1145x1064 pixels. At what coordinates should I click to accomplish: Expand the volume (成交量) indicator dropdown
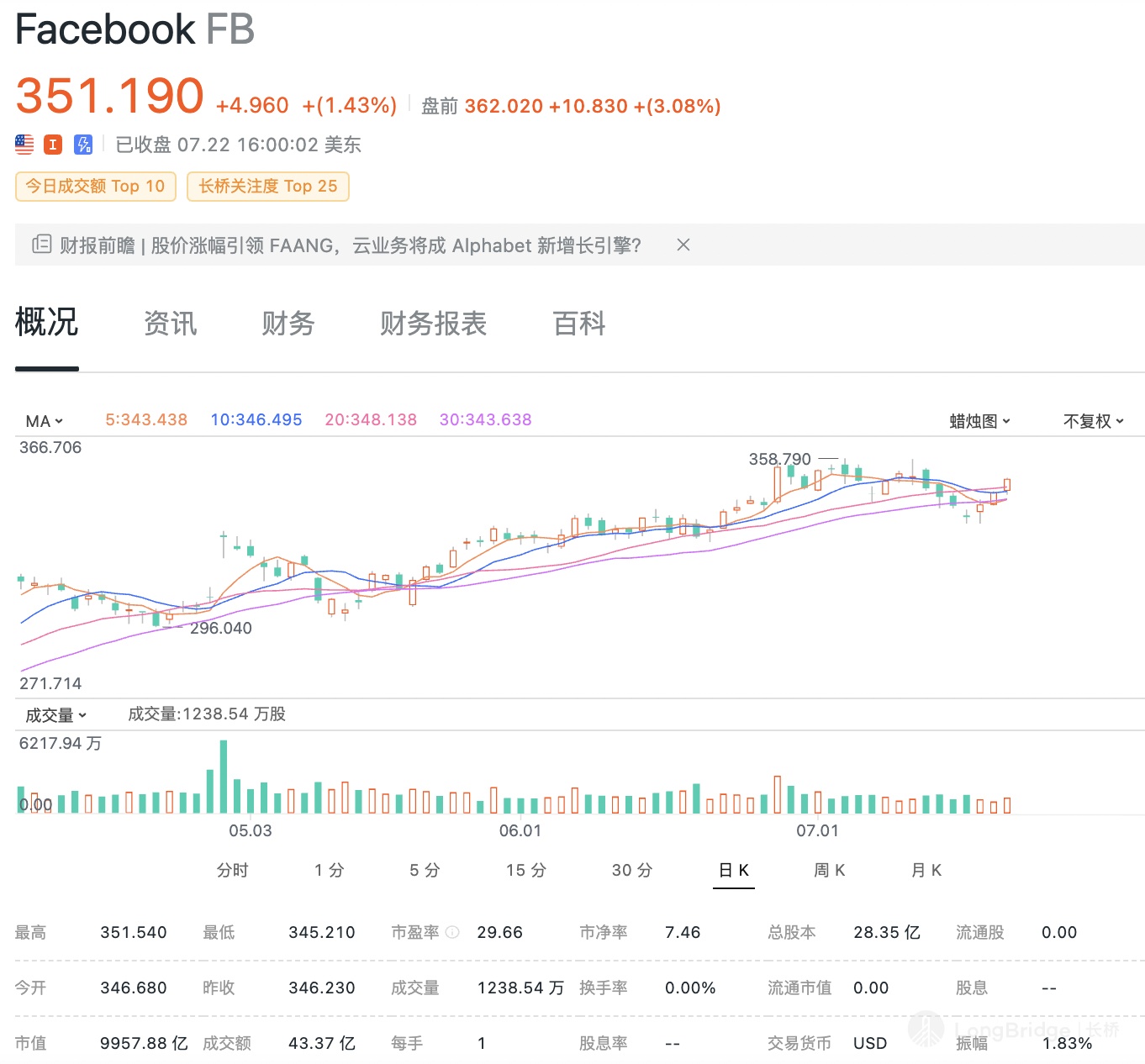(x=55, y=715)
